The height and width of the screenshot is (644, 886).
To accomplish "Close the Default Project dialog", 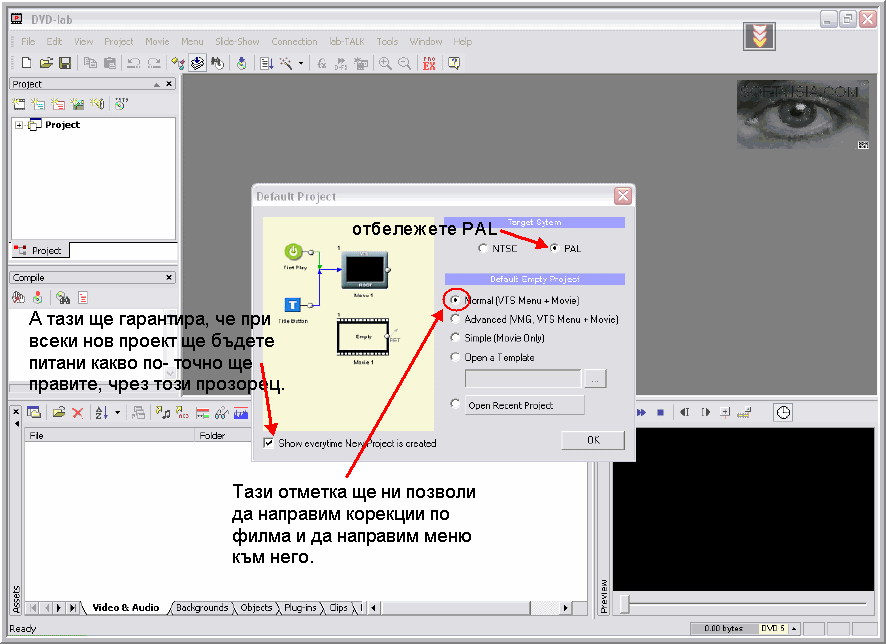I will 623,196.
